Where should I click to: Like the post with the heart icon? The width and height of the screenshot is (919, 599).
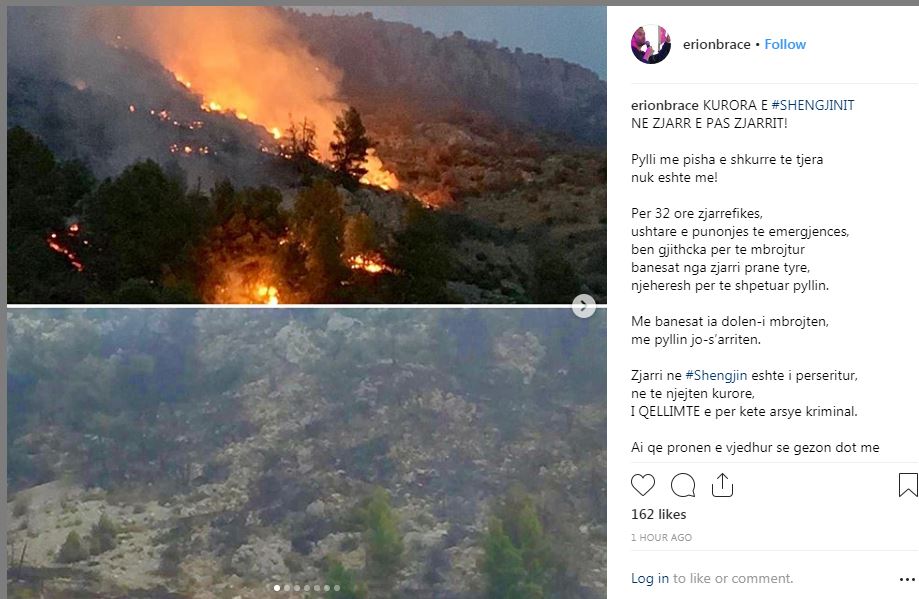(642, 485)
